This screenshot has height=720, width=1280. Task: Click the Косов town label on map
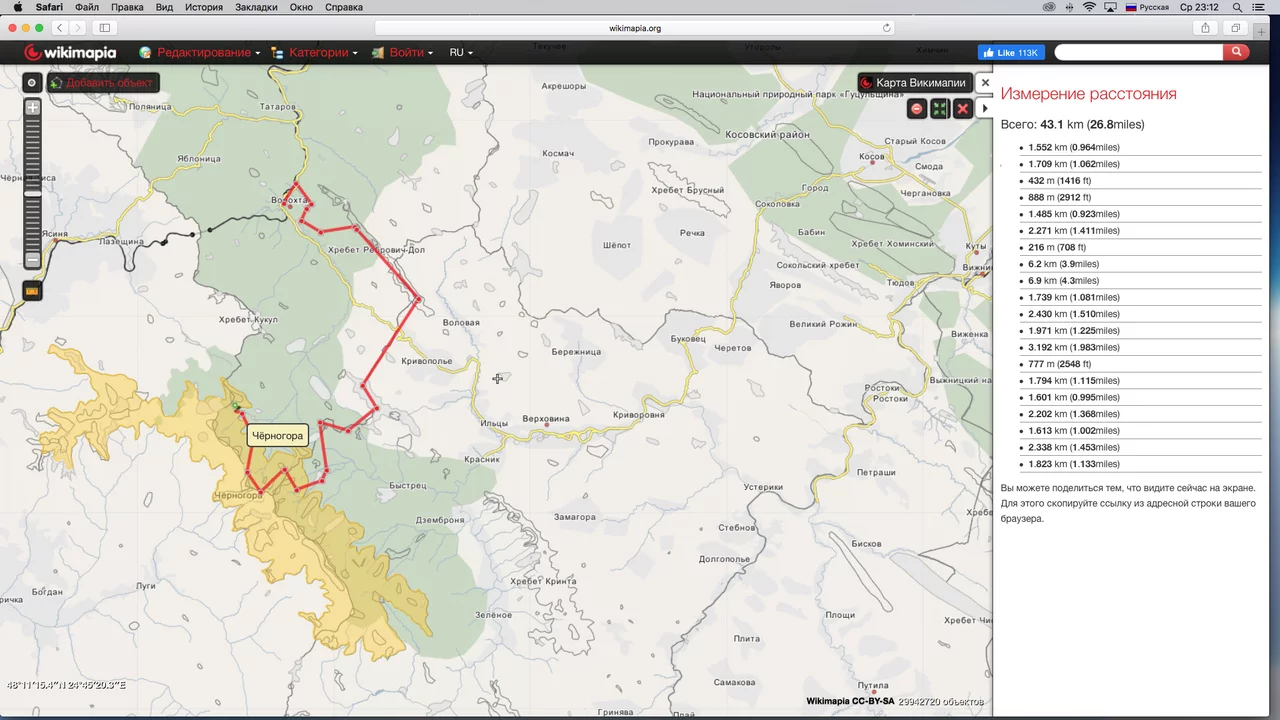pyautogui.click(x=872, y=156)
